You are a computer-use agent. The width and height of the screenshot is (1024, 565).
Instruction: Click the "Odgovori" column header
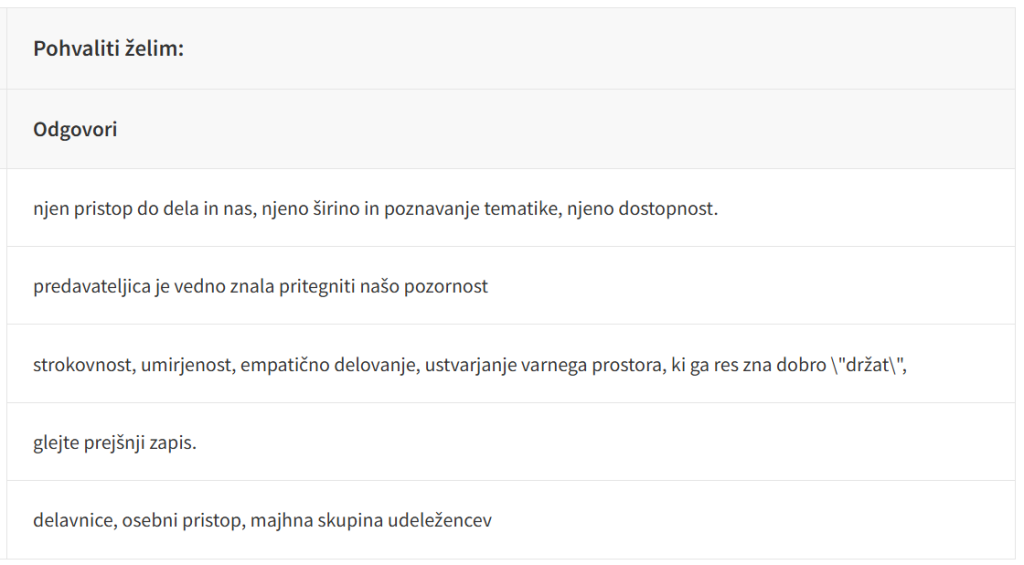click(x=75, y=130)
